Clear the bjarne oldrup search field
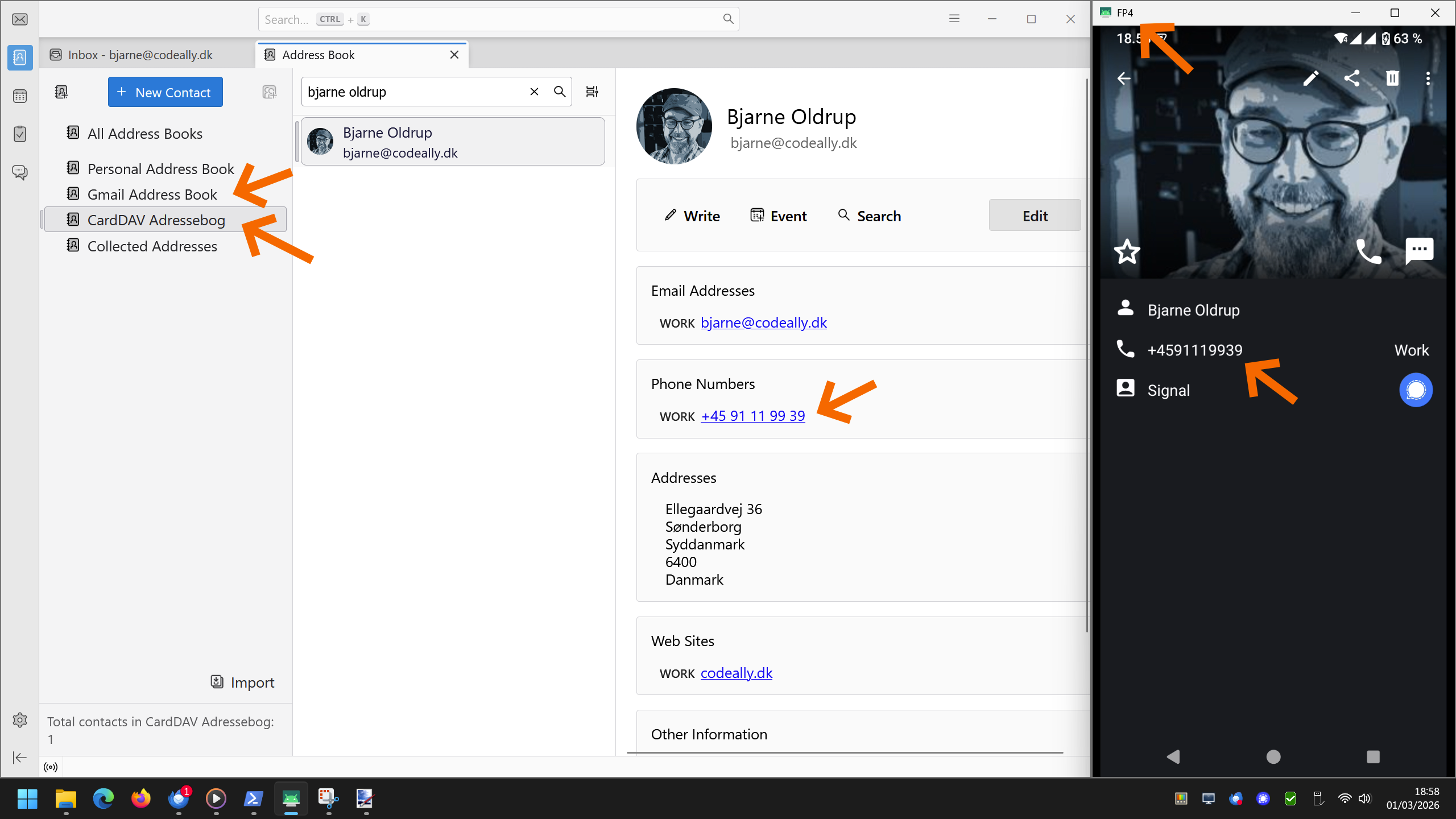 click(534, 92)
